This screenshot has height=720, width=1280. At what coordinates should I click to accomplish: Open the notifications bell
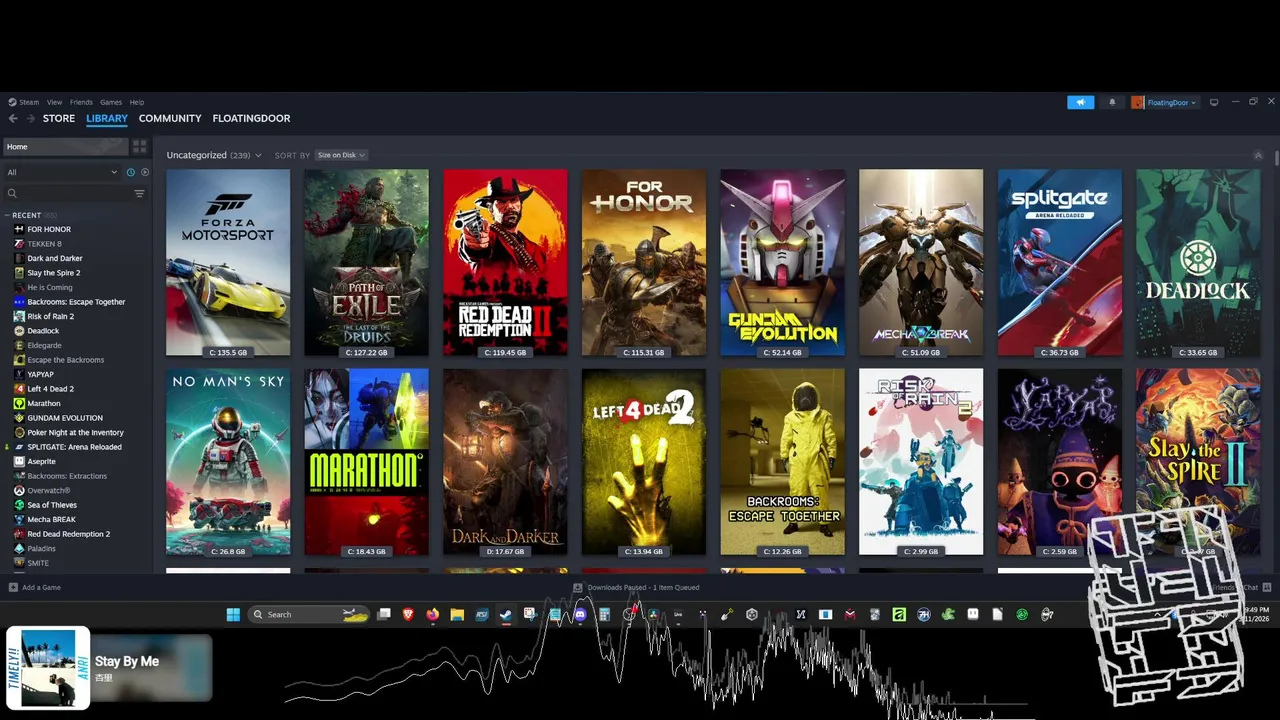click(1112, 102)
